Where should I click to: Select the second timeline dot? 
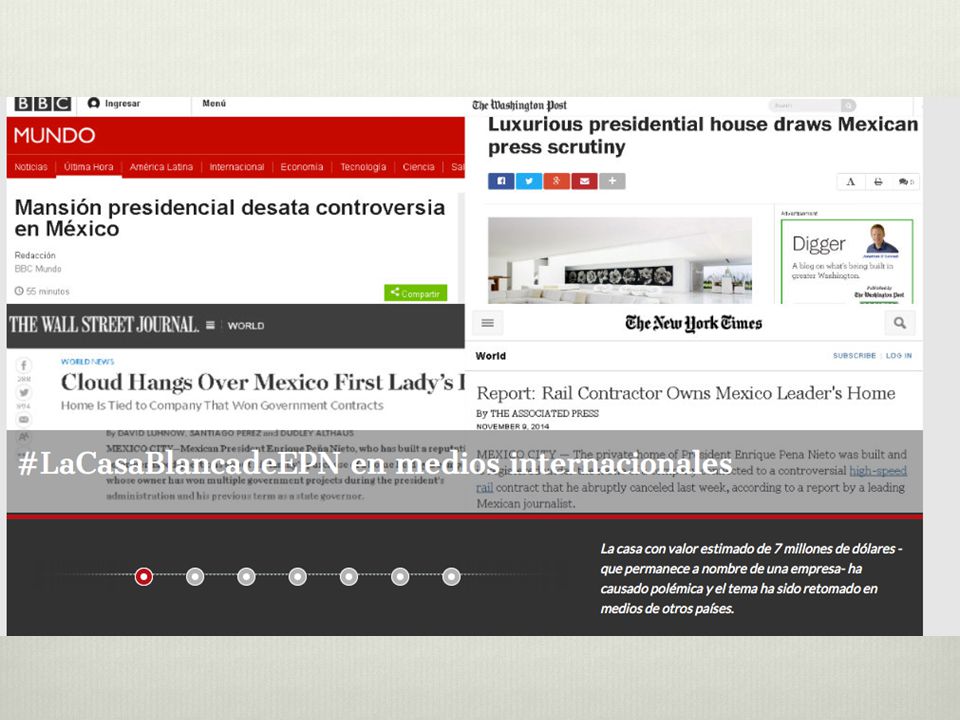195,577
